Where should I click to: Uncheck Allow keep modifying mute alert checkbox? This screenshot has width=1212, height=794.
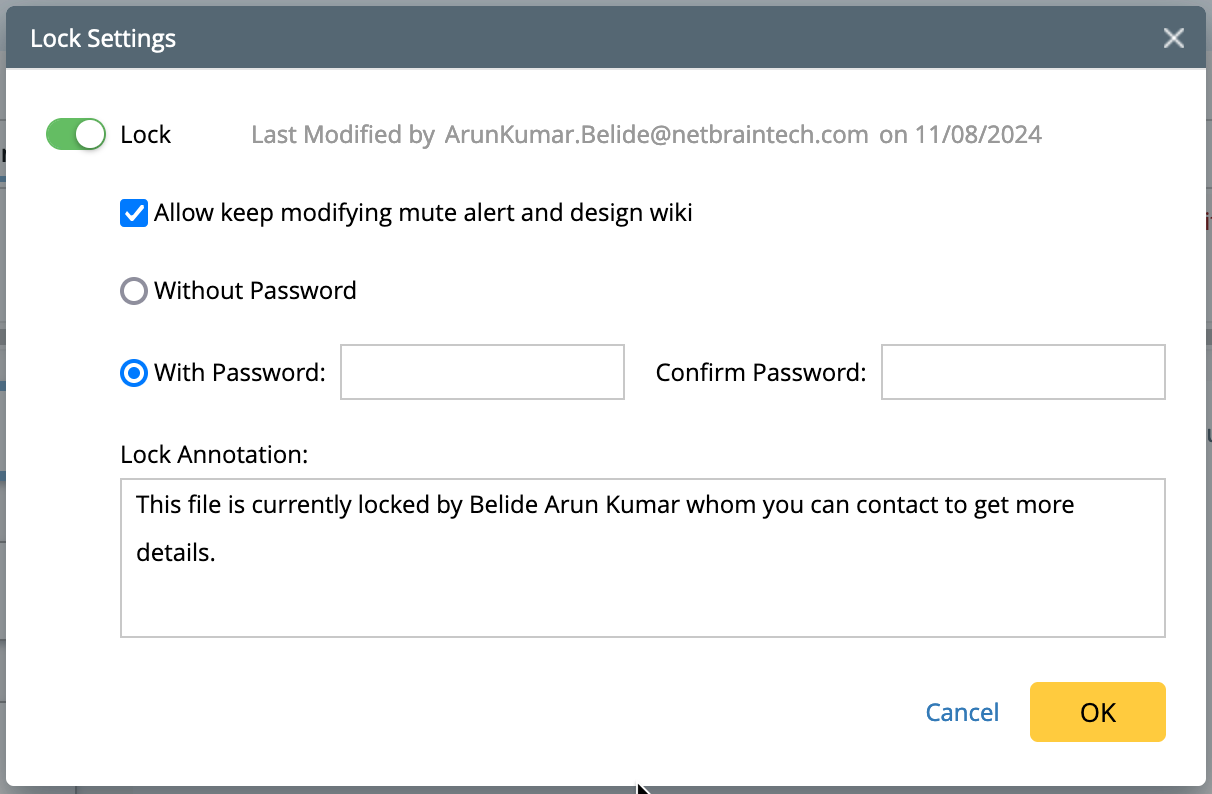134,213
